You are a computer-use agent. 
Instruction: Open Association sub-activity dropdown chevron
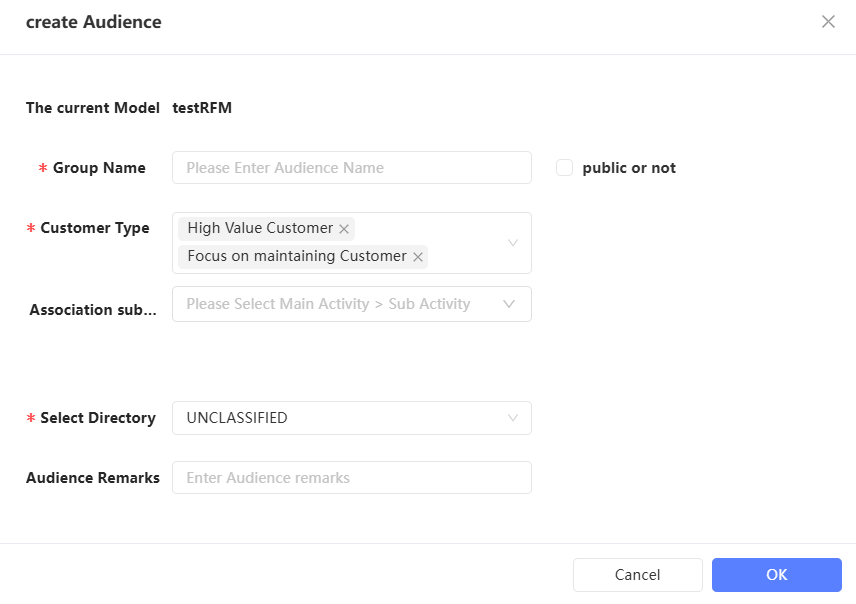[x=509, y=304]
